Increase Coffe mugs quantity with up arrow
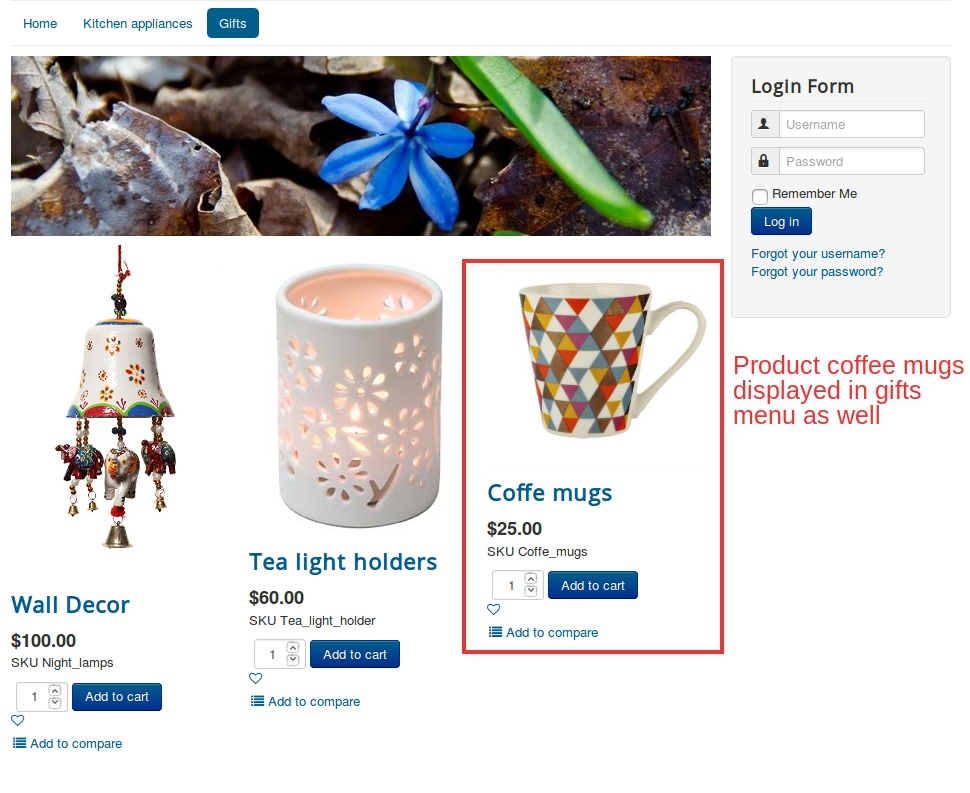Screen dimensions: 970x793 coord(531,579)
